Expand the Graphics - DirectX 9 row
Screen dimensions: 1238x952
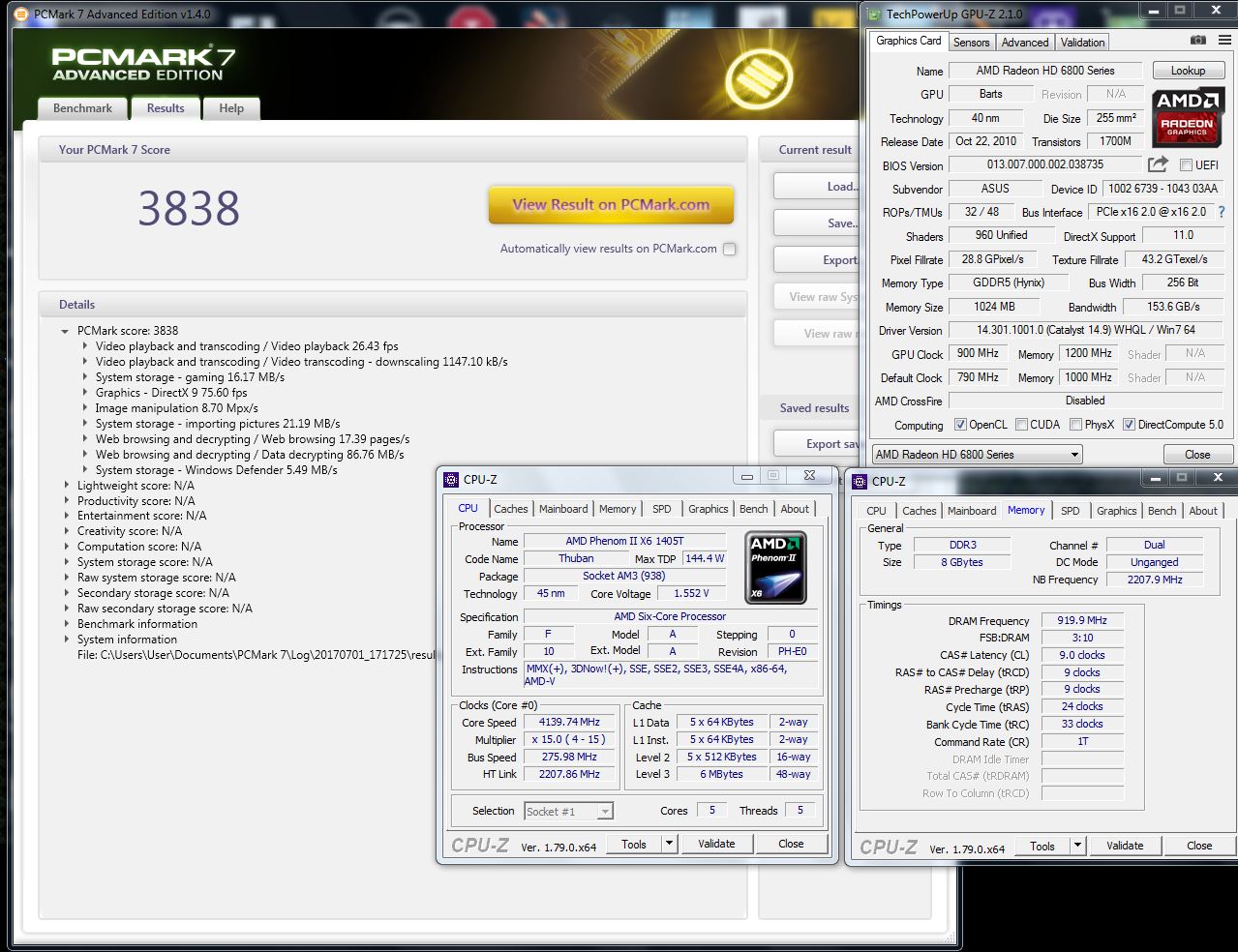(x=85, y=393)
